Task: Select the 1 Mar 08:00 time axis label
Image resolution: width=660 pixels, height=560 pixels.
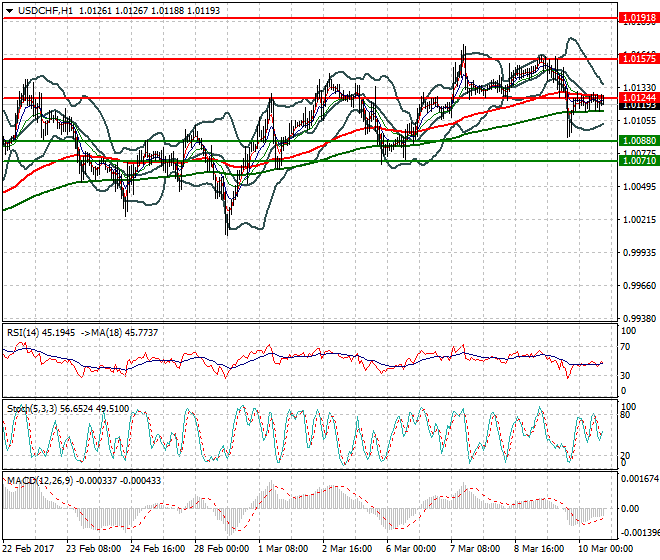Action: [283, 549]
